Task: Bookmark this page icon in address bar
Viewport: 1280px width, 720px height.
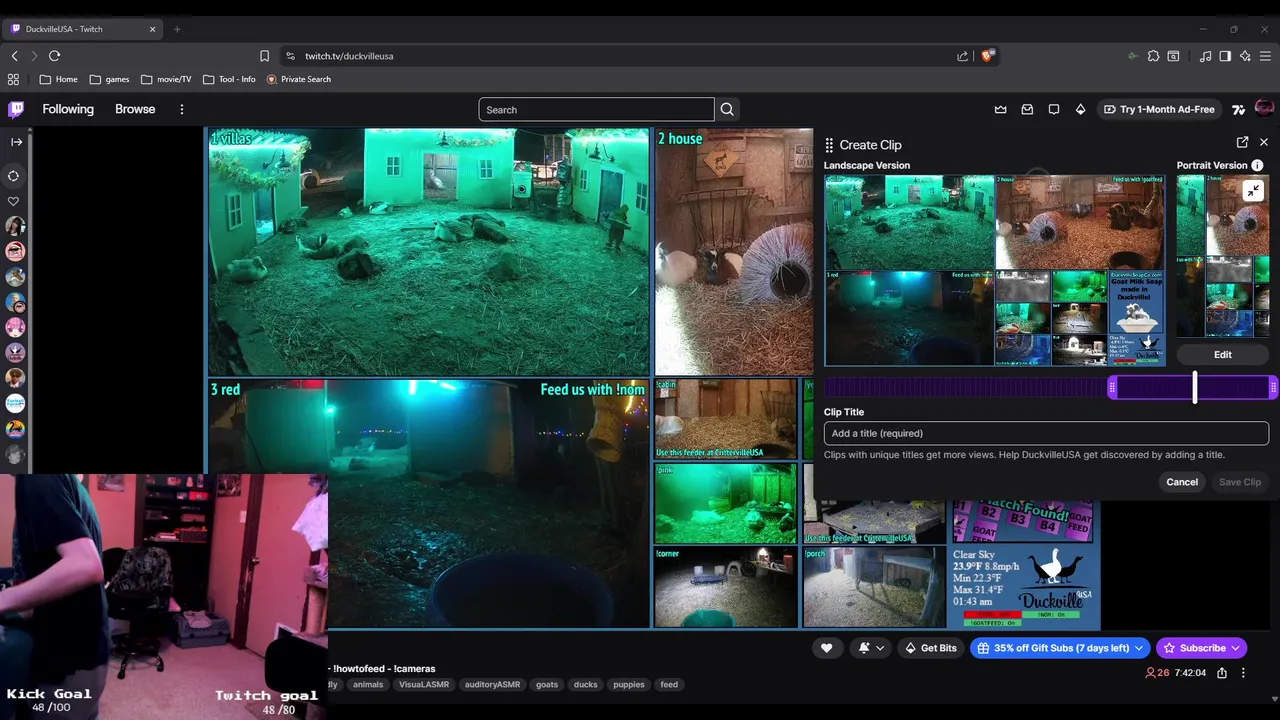Action: point(264,56)
